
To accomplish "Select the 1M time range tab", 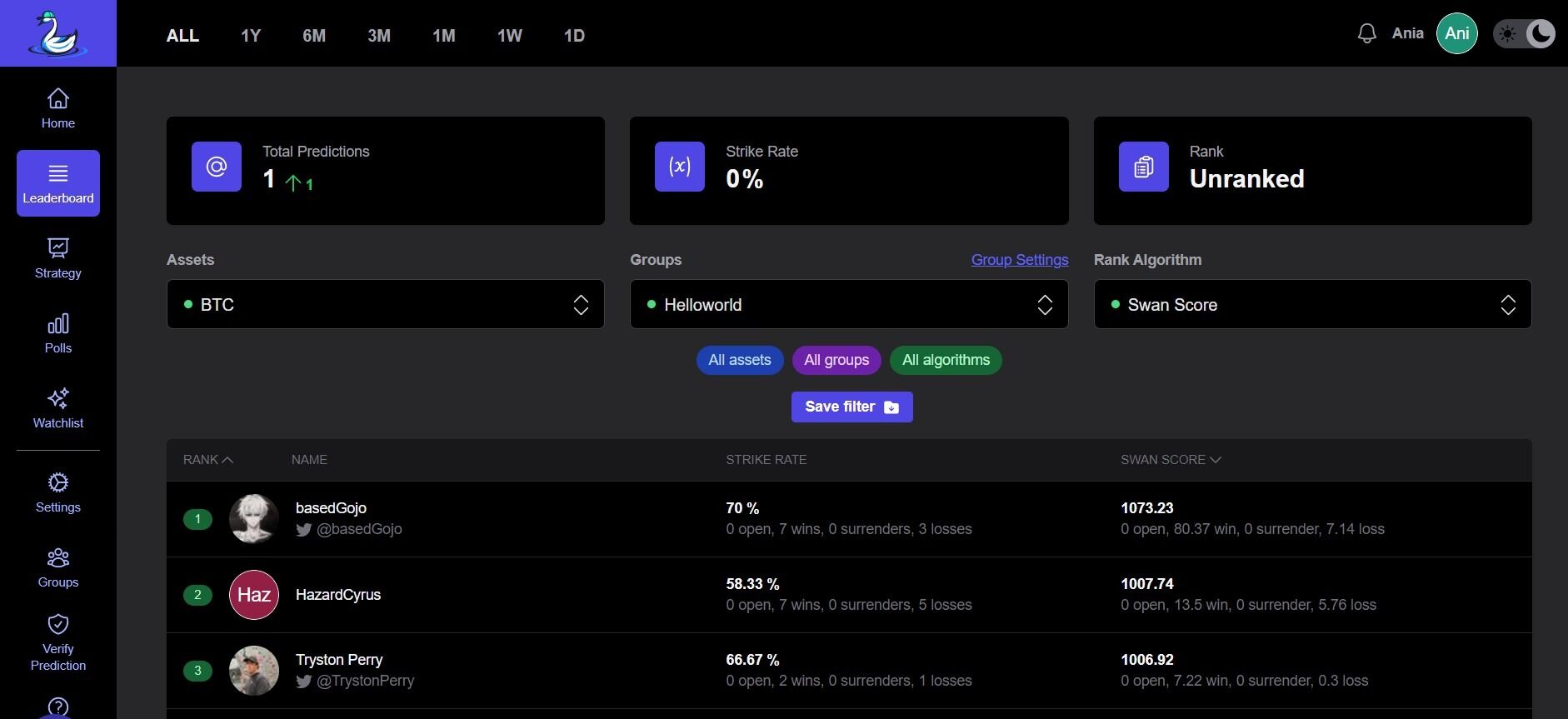I will point(444,36).
